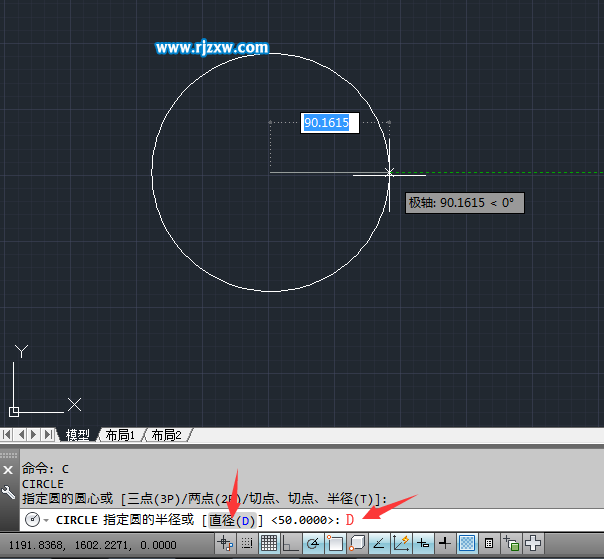Image resolution: width=604 pixels, height=559 pixels.
Task: Go to next layout tab arrow
Action: 34,435
